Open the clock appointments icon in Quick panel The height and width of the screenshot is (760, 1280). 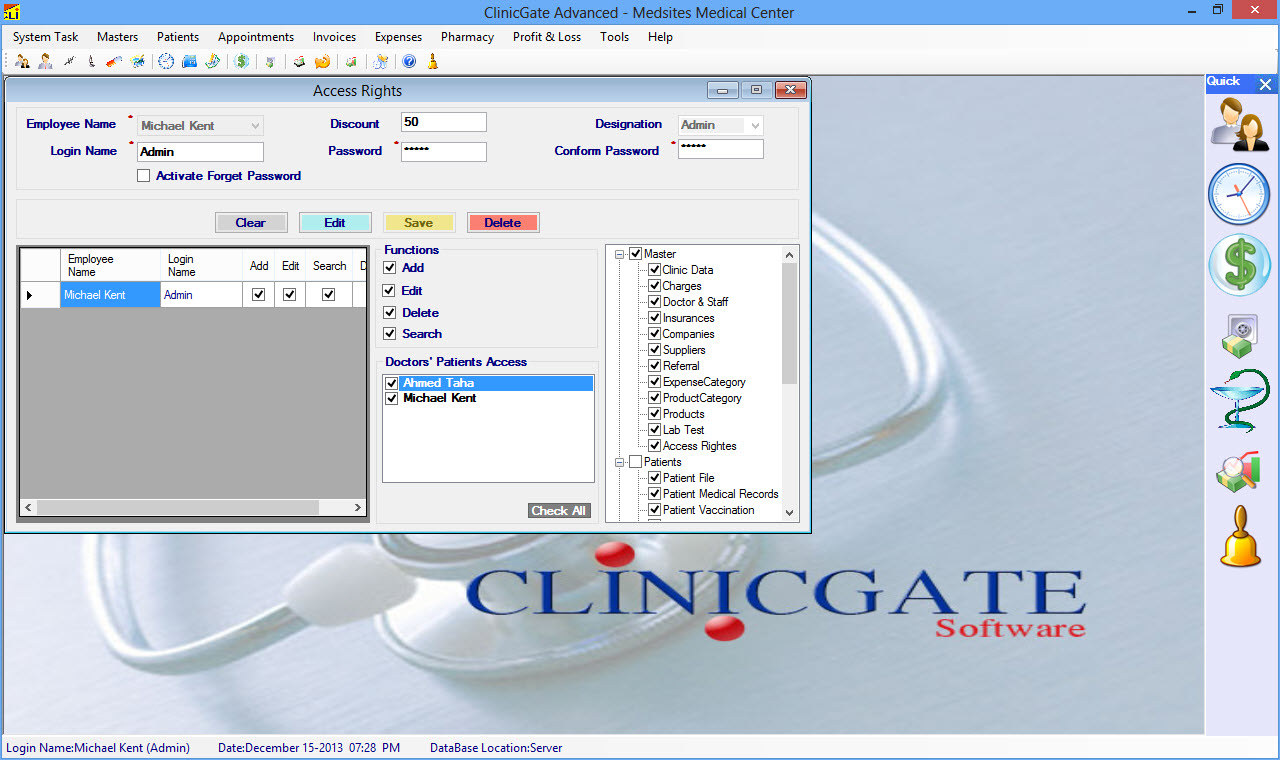[1239, 194]
